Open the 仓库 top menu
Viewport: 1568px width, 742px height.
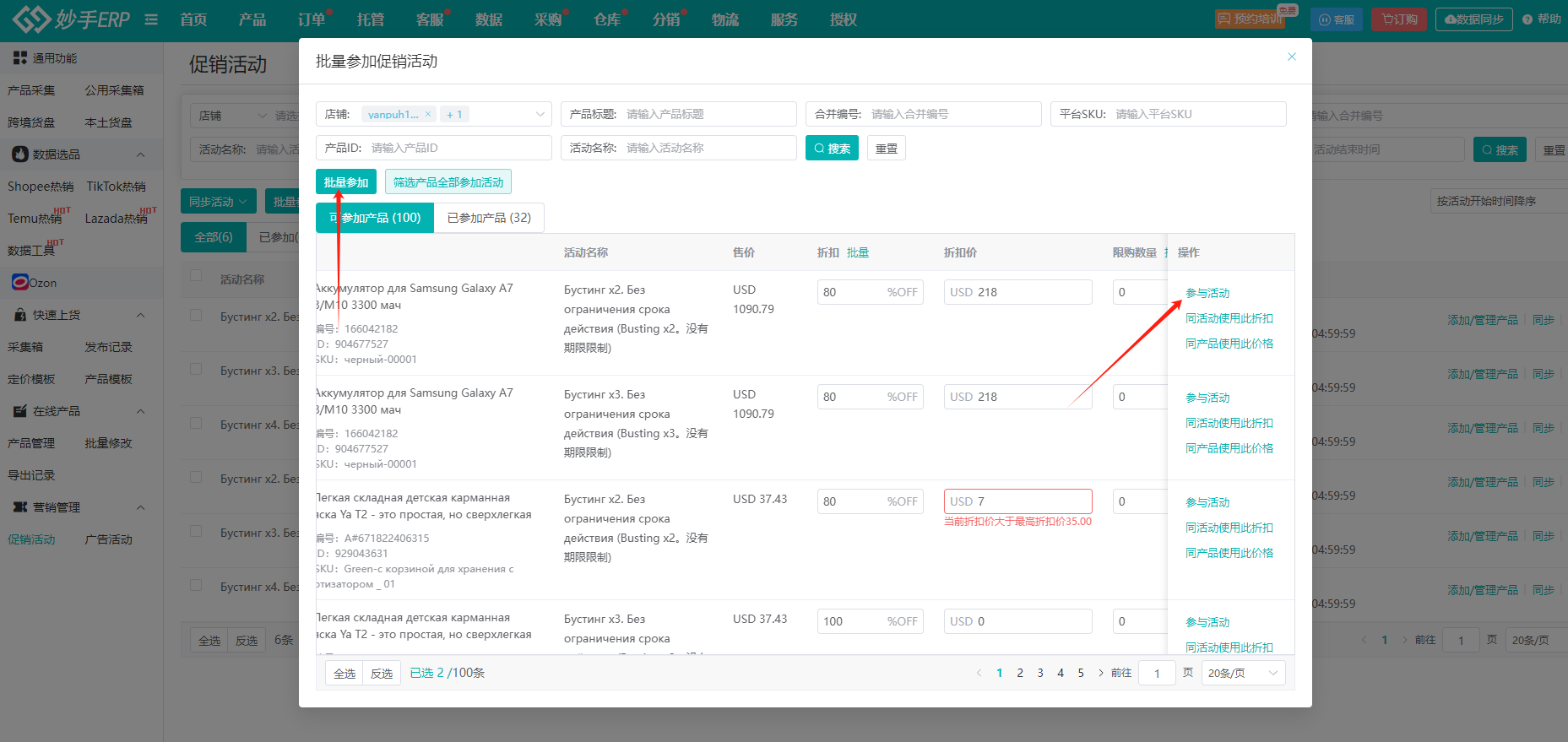pyautogui.click(x=607, y=19)
